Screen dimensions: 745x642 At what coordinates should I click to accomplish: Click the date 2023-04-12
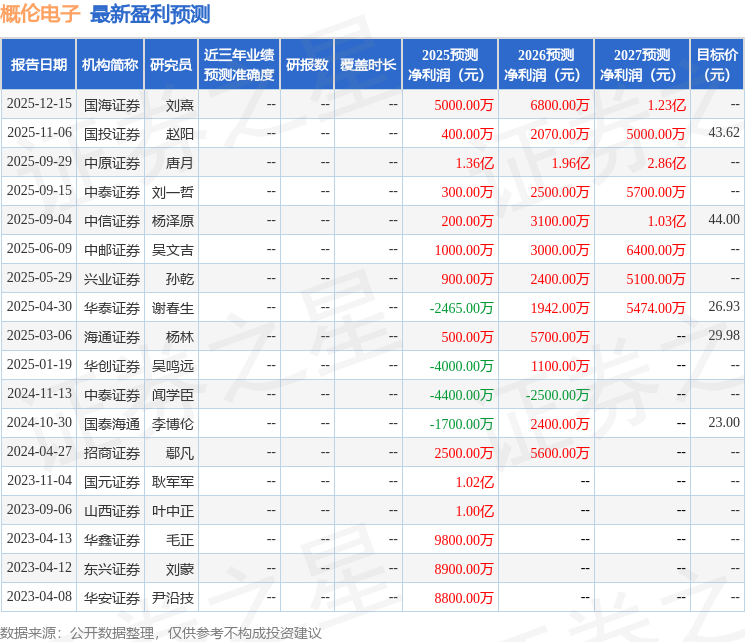point(39,567)
